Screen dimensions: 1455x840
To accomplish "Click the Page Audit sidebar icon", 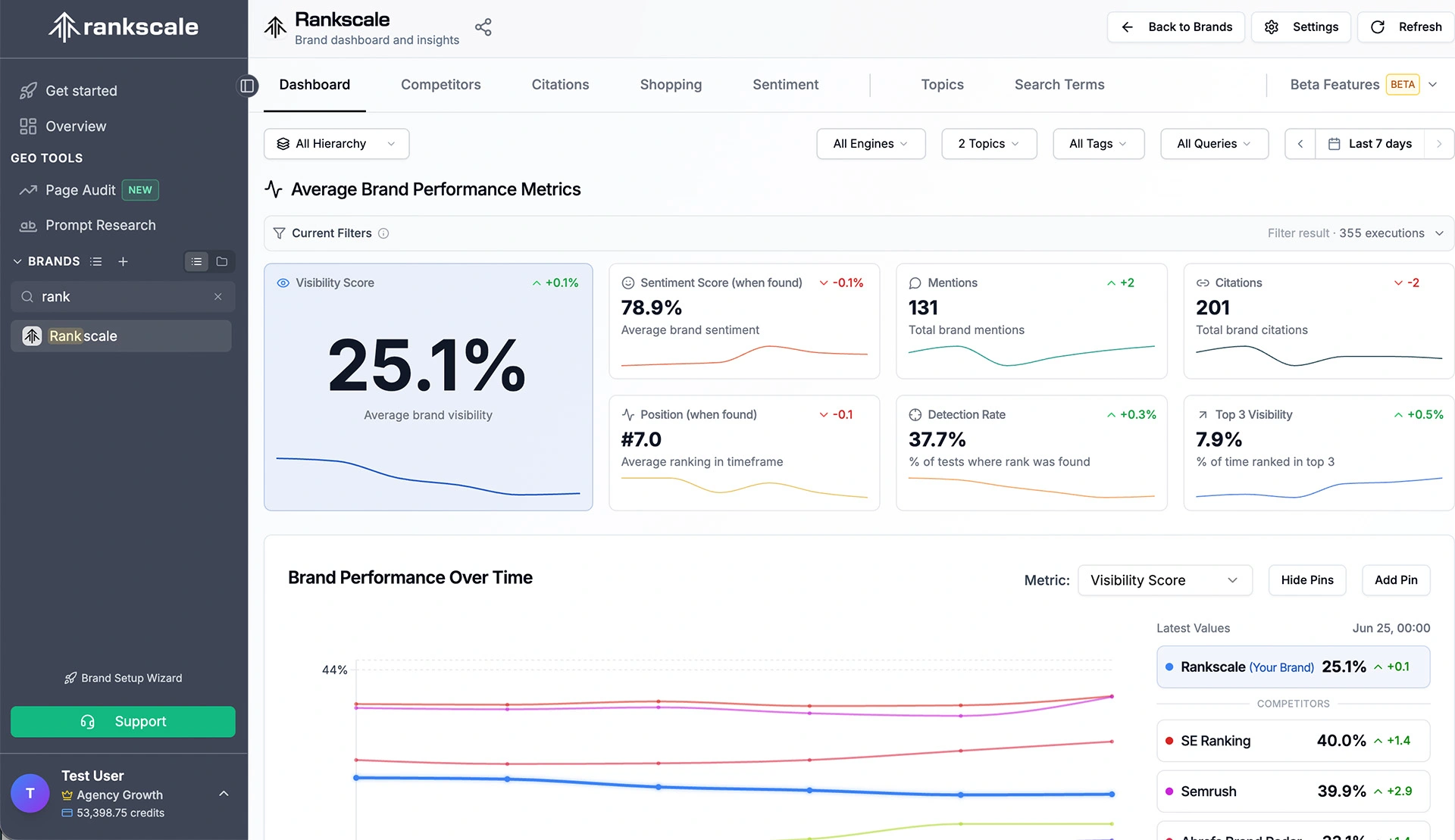I will click(28, 190).
